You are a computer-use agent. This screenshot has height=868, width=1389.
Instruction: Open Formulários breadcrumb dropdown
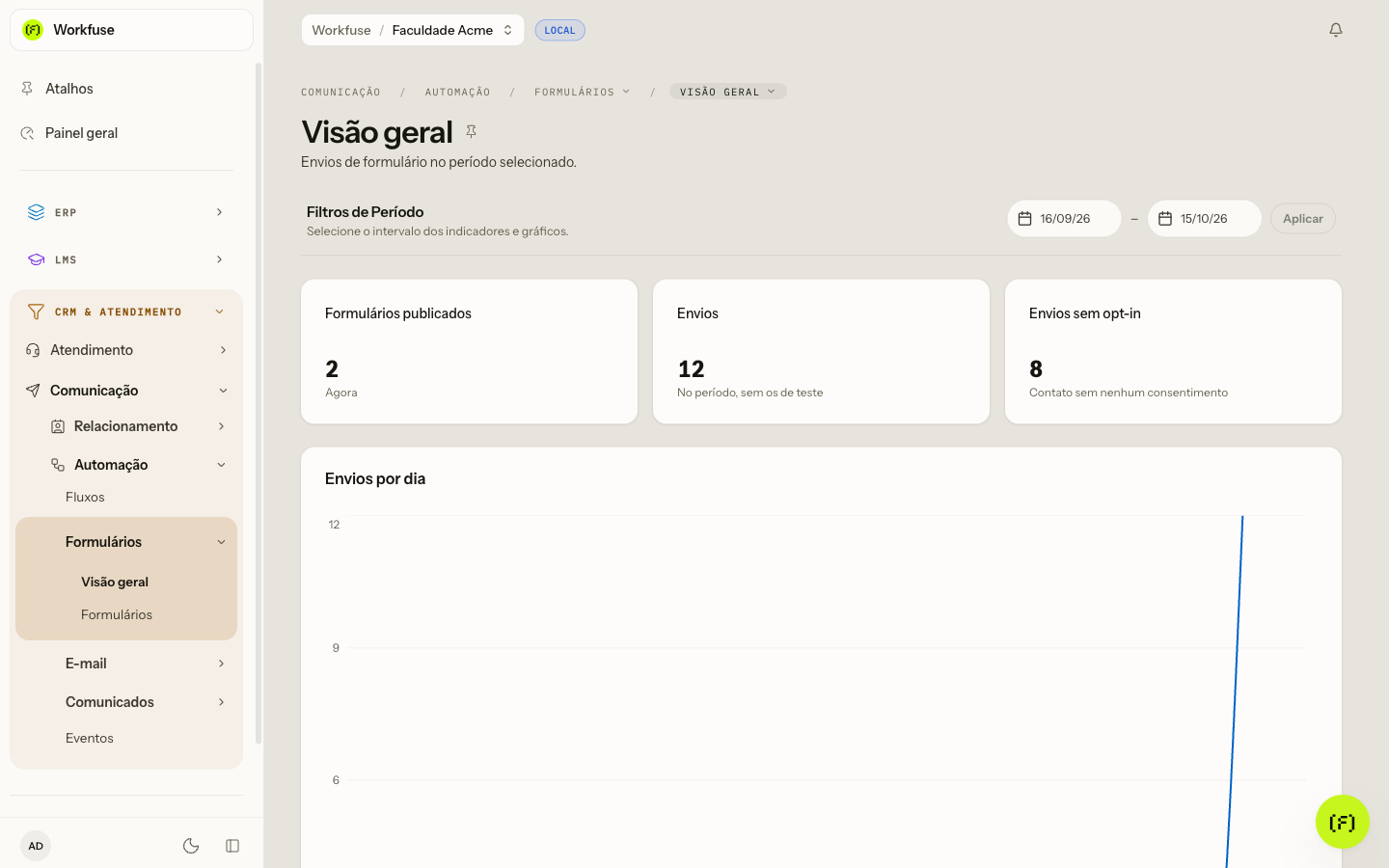tap(582, 92)
